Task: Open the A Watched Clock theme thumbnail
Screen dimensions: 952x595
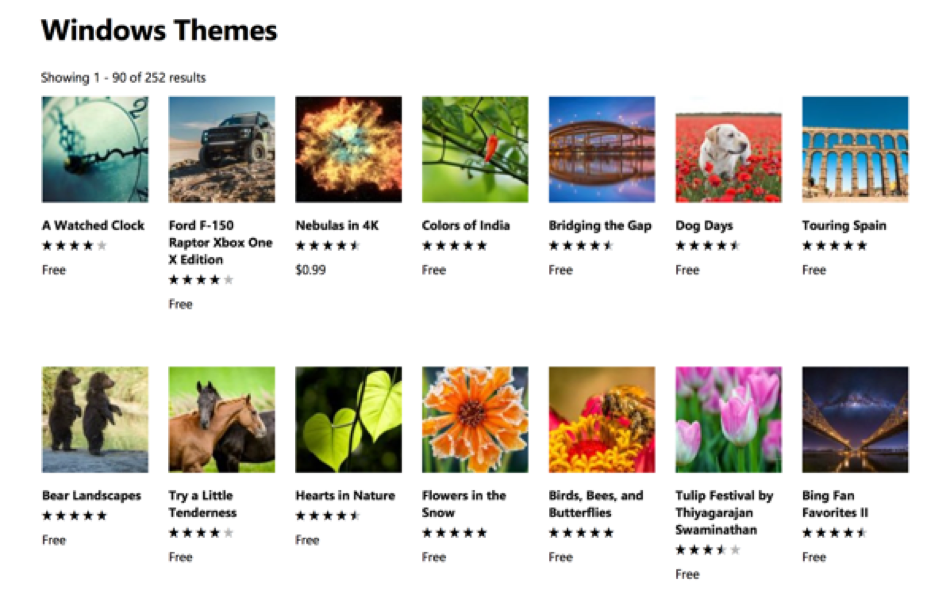Action: pos(95,150)
